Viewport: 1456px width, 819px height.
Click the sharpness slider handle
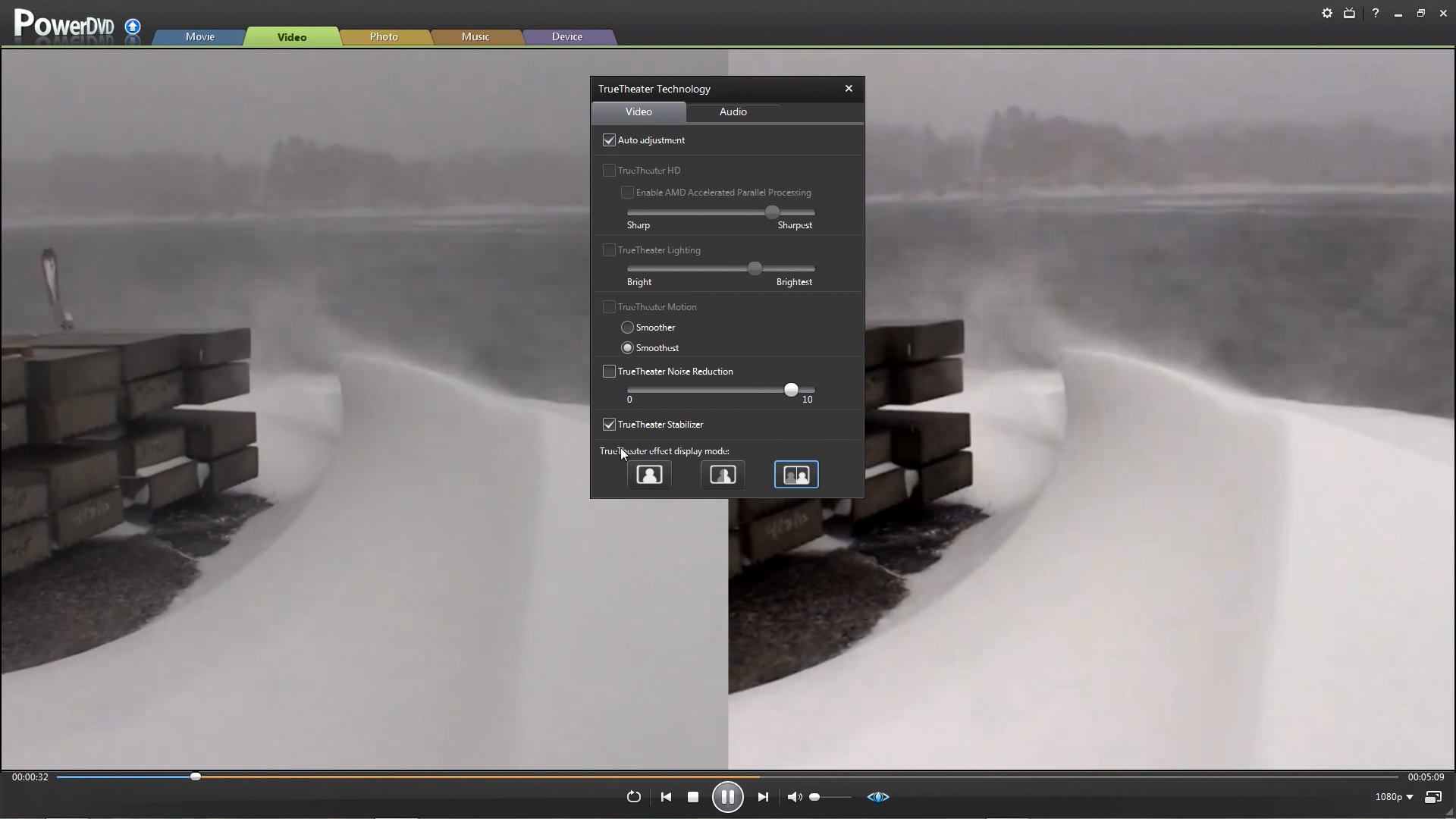pyautogui.click(x=772, y=212)
